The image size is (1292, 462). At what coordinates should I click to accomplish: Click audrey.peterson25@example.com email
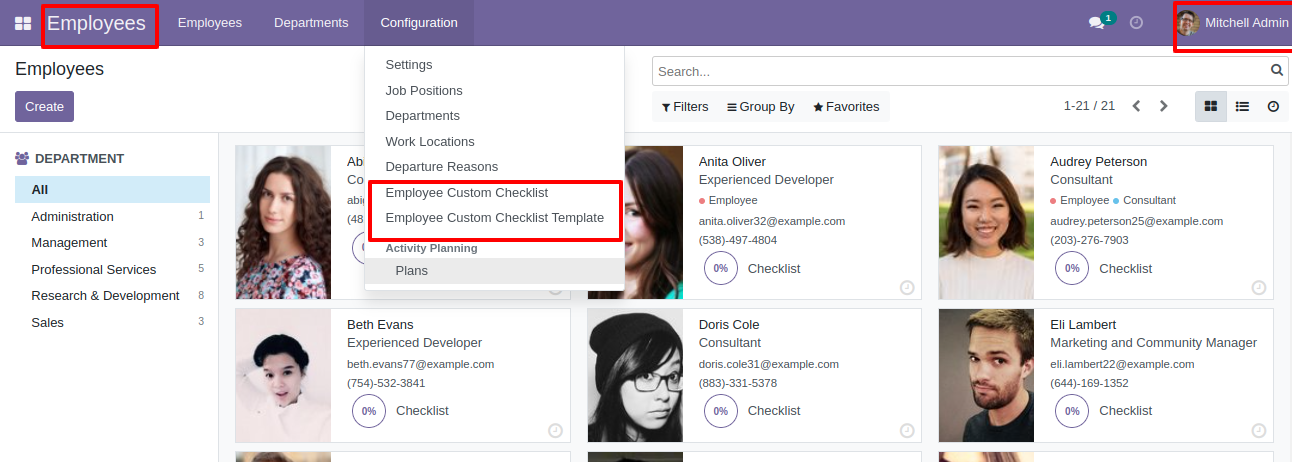(1136, 222)
